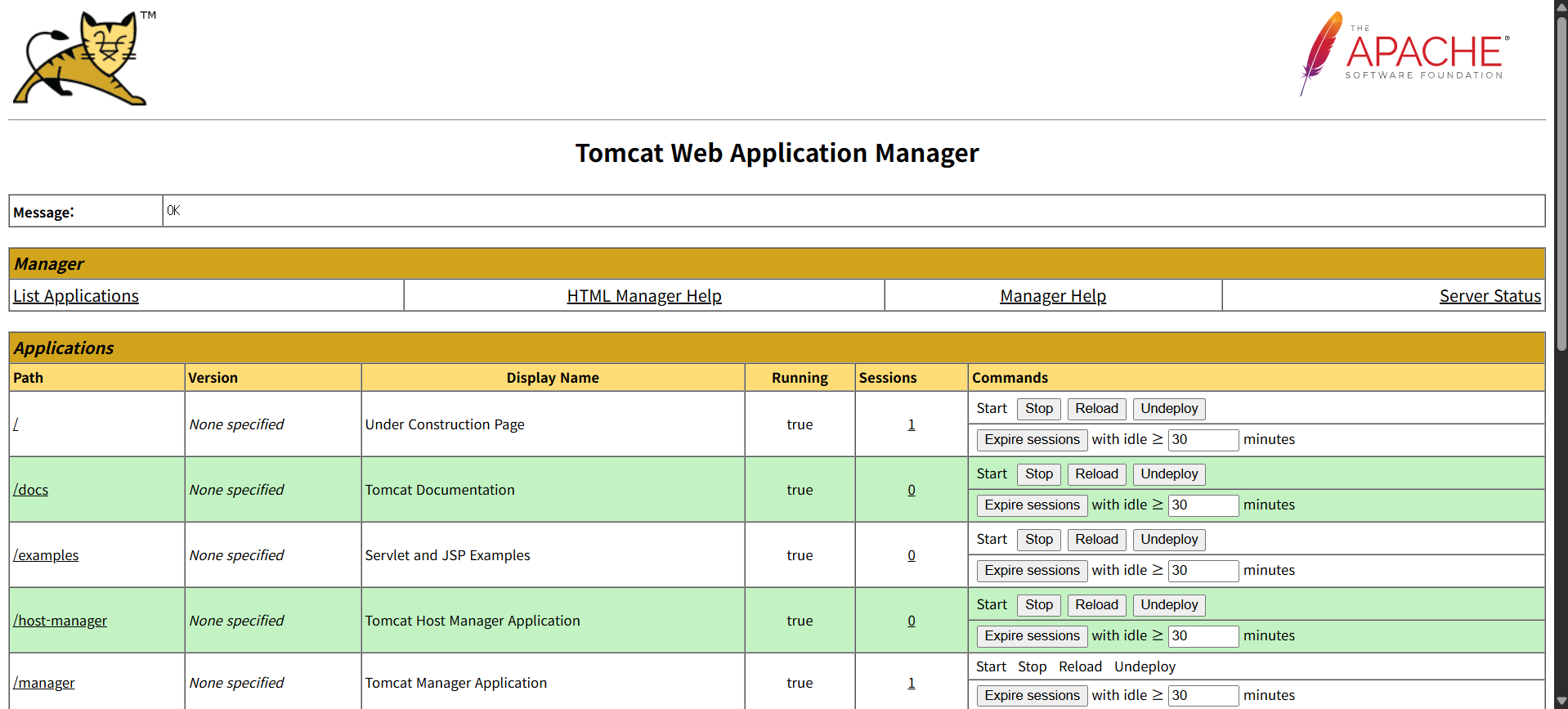Reload the /examples application
Screen dimensions: 1568x709
click(1096, 540)
